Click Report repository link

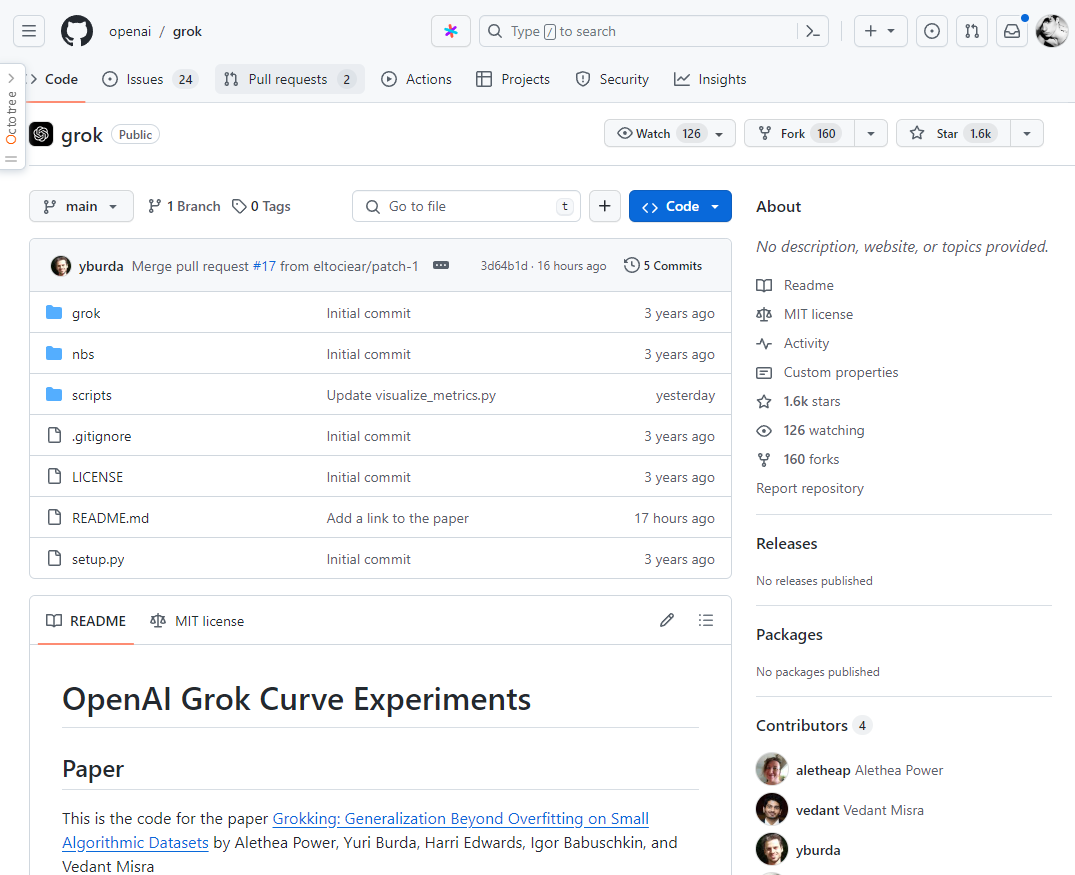810,488
